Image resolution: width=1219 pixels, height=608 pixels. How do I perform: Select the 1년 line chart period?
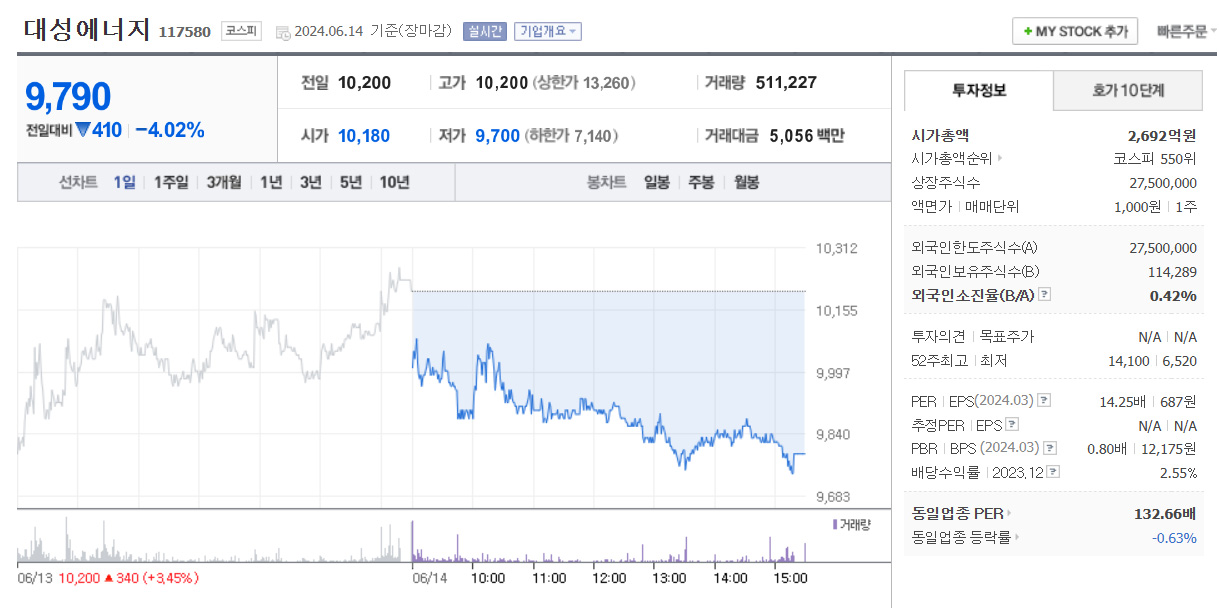(x=271, y=182)
